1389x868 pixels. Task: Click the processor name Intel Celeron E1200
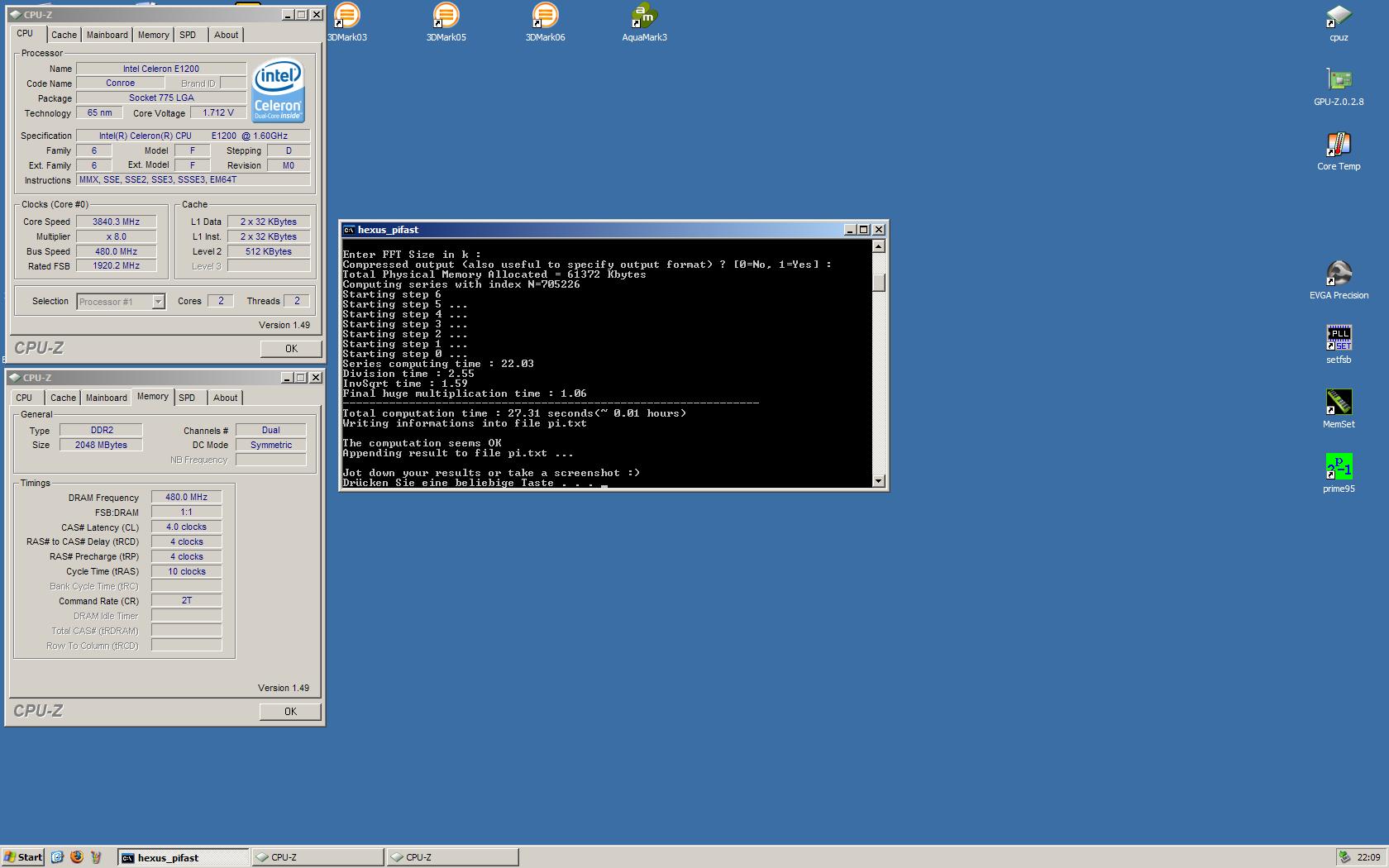pos(161,69)
